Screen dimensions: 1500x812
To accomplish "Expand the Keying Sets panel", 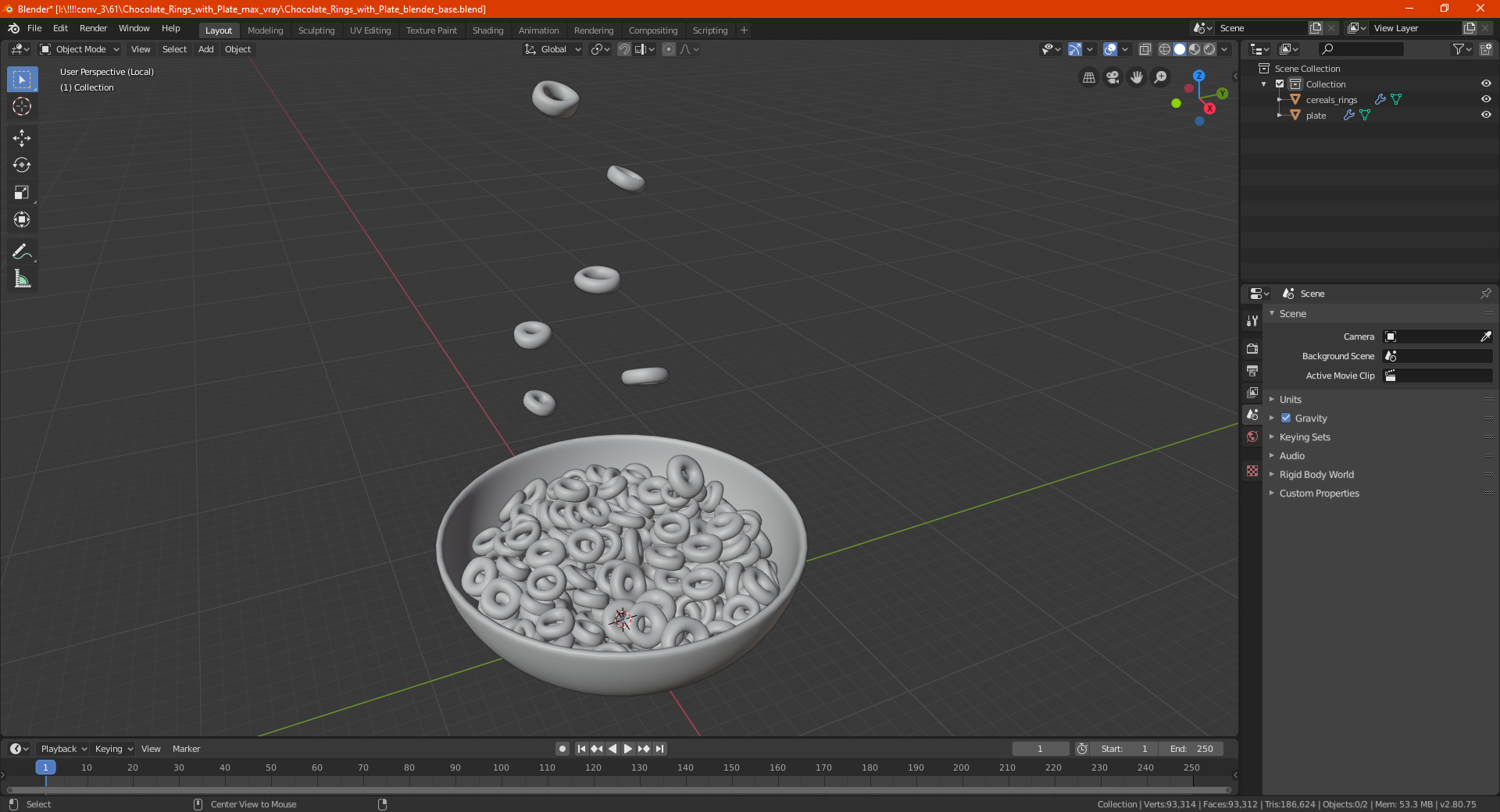I will pos(1304,436).
